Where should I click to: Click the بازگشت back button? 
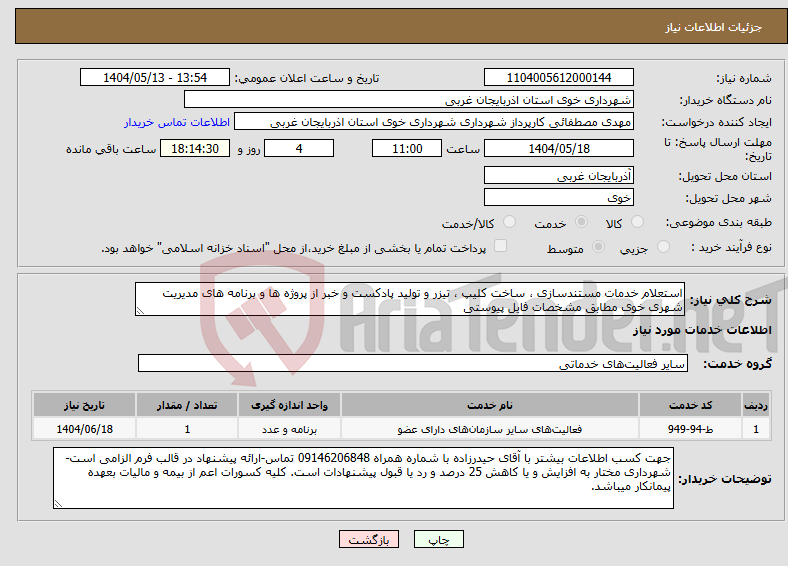[x=369, y=539]
